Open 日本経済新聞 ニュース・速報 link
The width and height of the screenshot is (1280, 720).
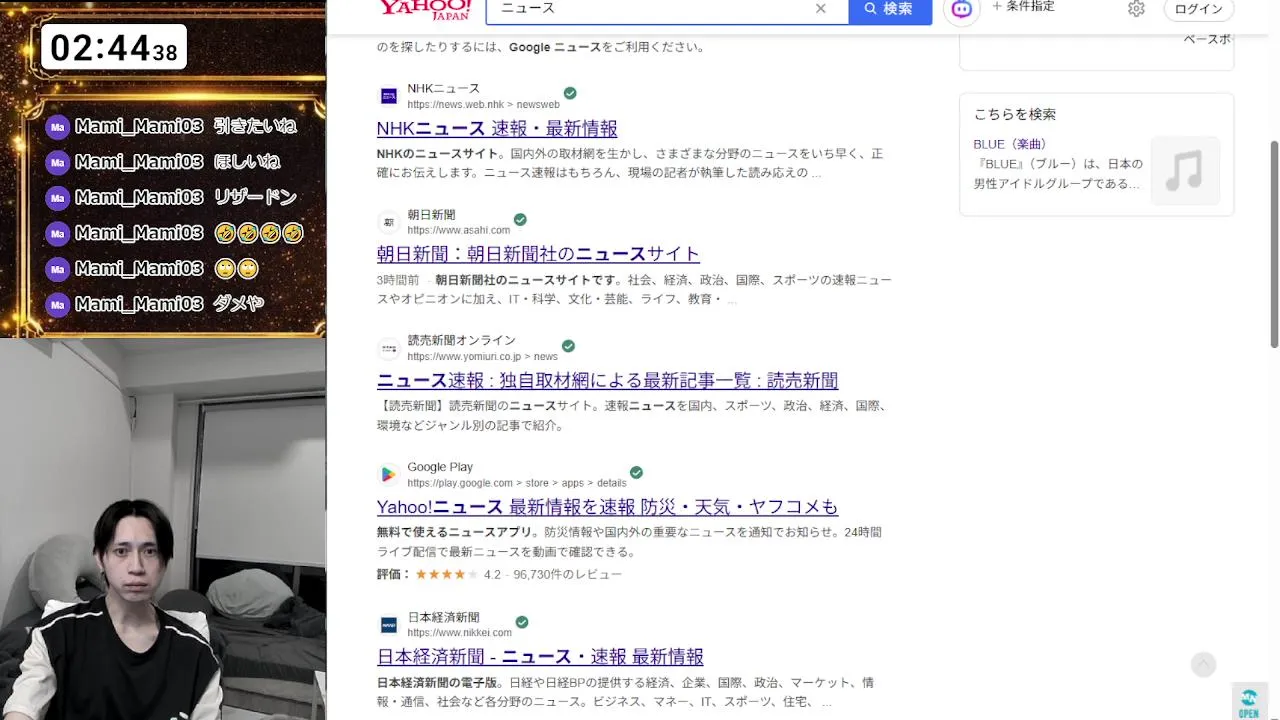point(540,657)
